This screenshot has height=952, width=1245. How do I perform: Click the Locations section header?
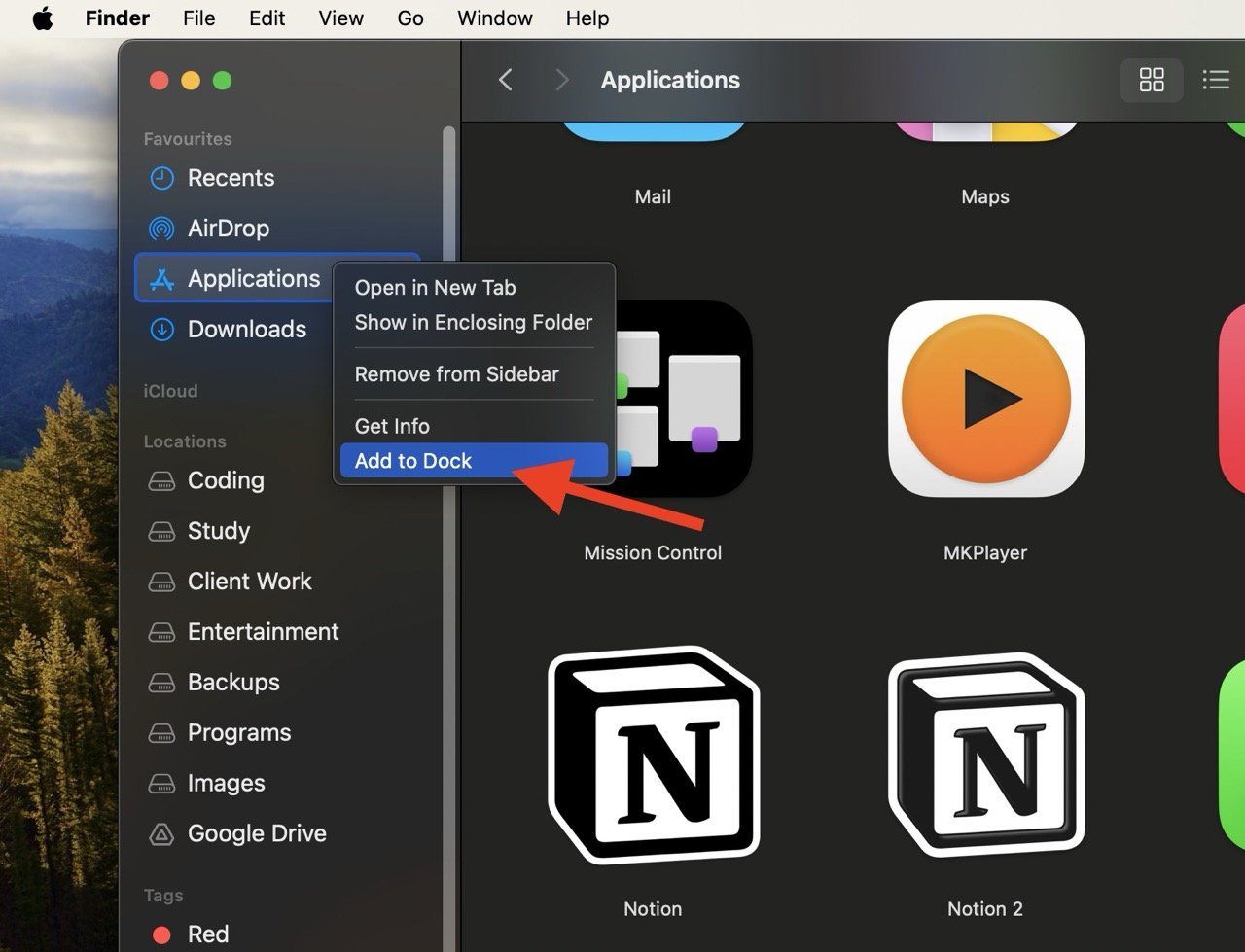(x=185, y=441)
